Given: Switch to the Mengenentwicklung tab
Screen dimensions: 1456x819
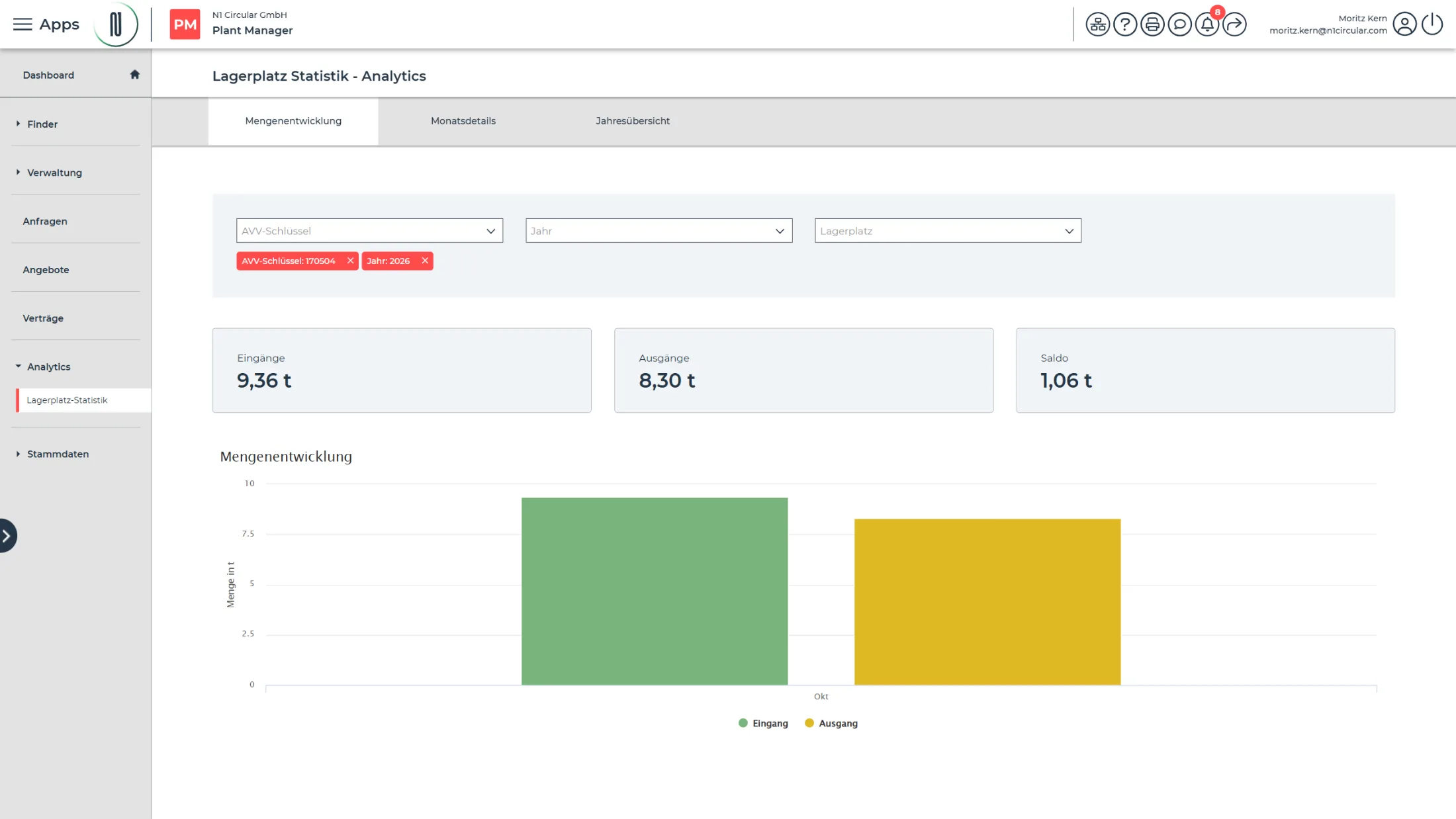Looking at the screenshot, I should coord(293,121).
